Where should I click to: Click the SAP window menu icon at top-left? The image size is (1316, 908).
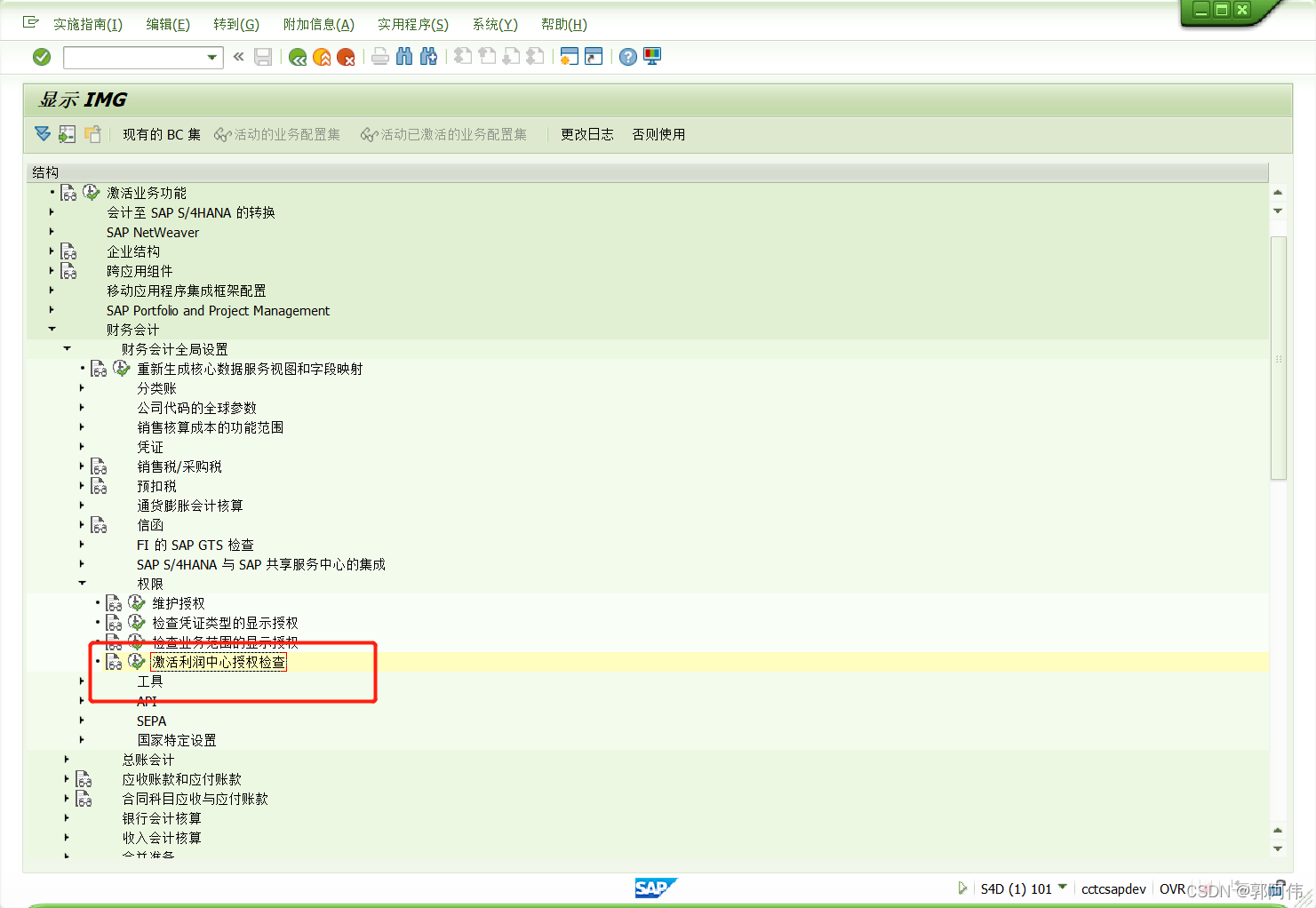point(31,22)
